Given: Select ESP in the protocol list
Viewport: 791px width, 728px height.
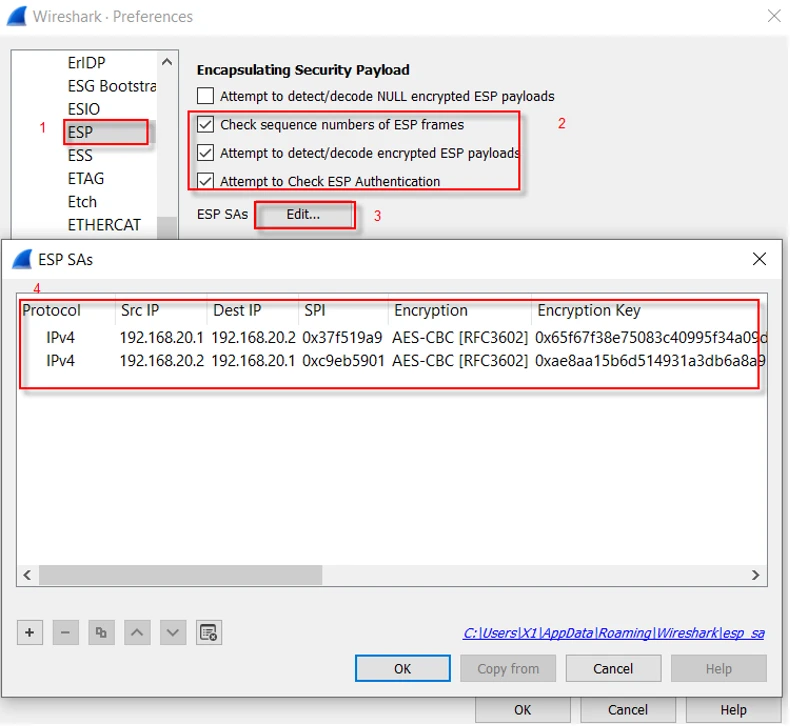Looking at the screenshot, I should tap(81, 132).
